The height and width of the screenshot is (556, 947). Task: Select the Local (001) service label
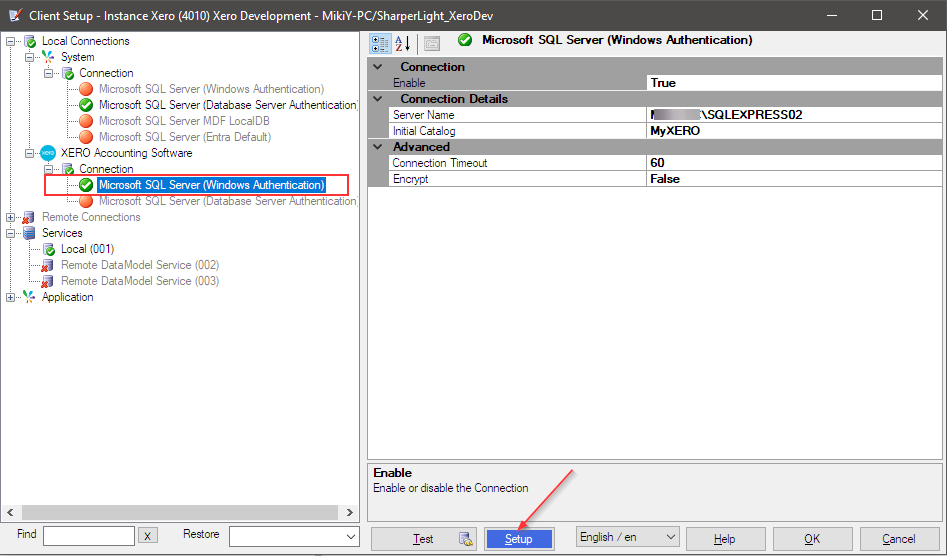point(88,249)
